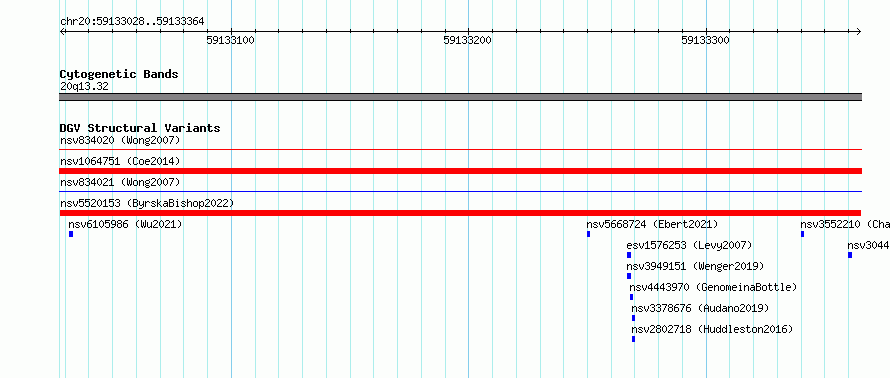Click the nsv5668724 (Ebert2021) label
The height and width of the screenshot is (378, 890).
point(652,224)
